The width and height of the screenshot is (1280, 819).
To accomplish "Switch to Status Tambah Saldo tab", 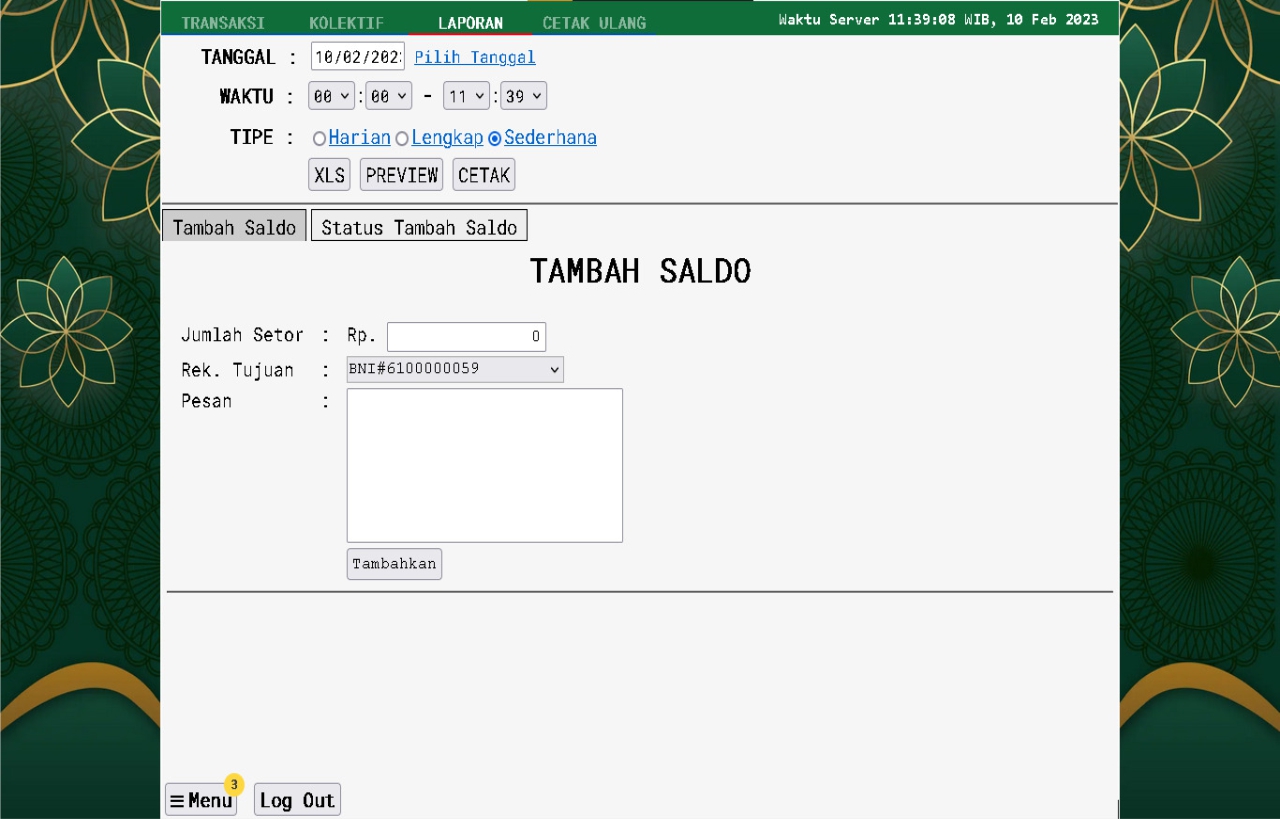I will (x=419, y=227).
